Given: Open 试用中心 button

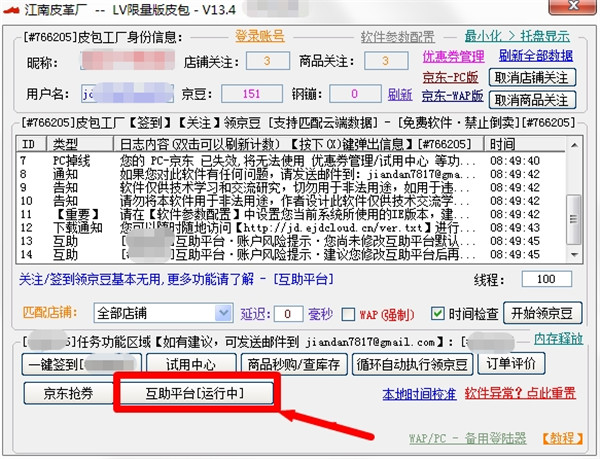Looking at the screenshot, I should 191,365.
